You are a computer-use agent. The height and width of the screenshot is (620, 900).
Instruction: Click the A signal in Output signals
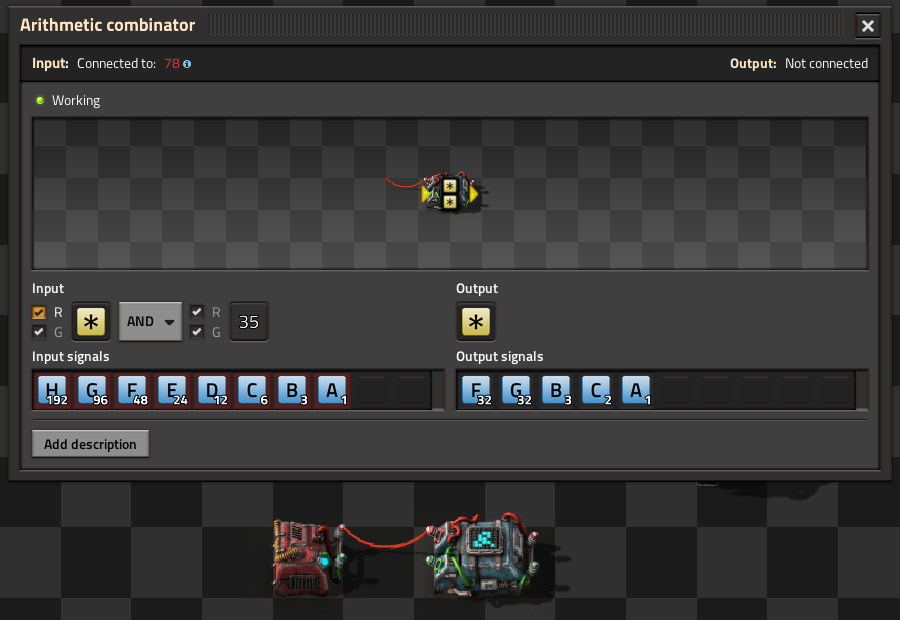[638, 390]
